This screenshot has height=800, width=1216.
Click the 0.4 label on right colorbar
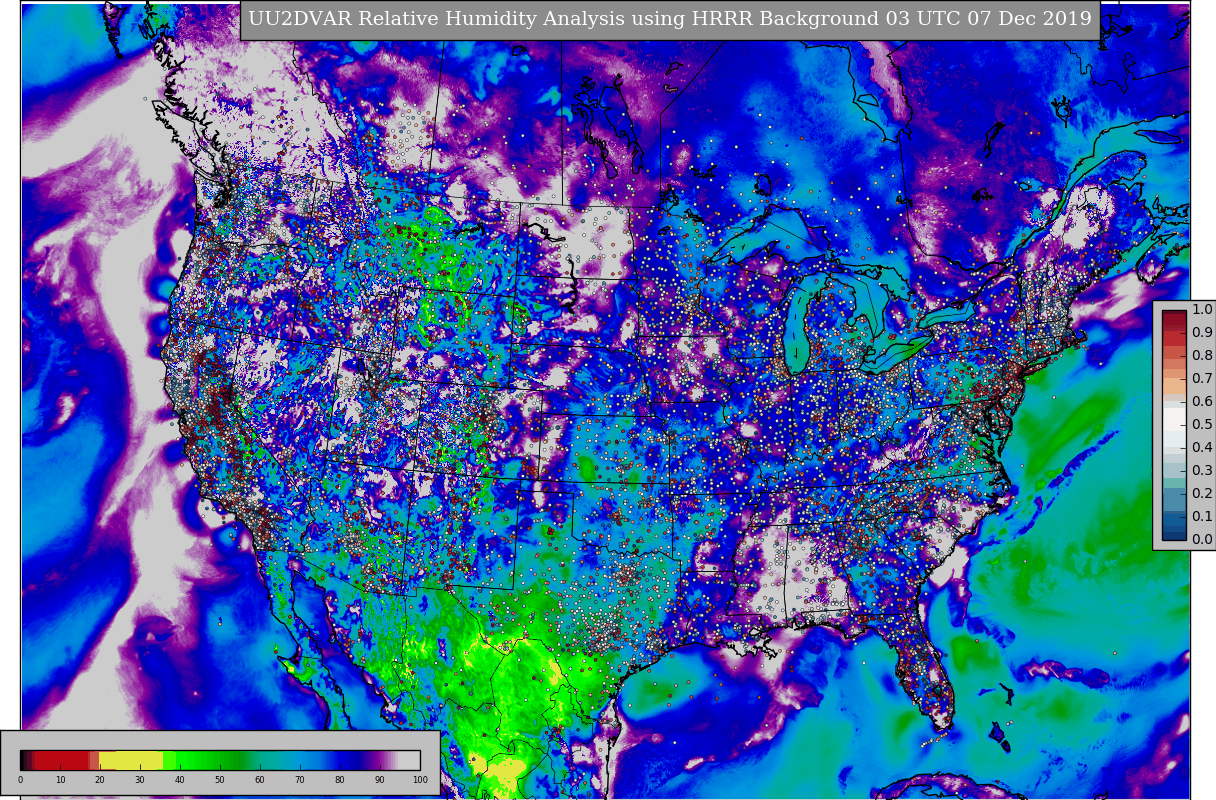[1202, 448]
